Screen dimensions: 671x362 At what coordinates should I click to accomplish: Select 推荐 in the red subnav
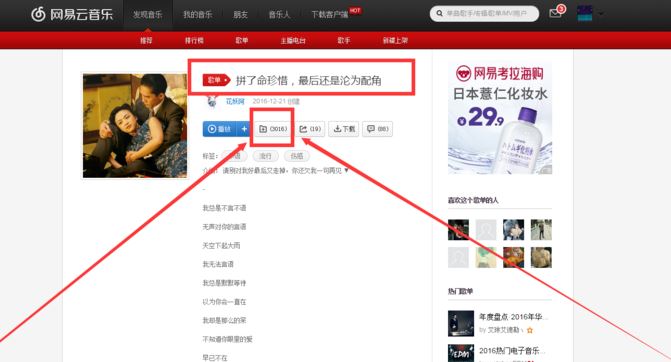tap(146, 40)
